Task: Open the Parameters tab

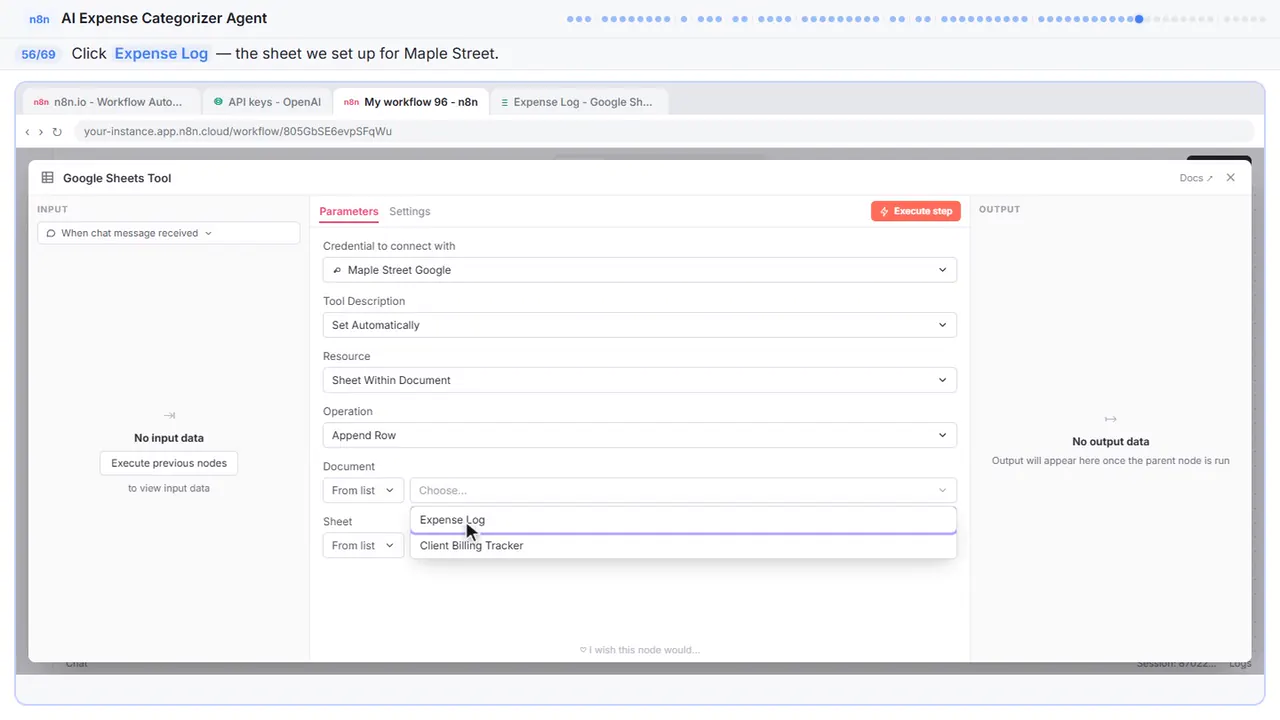Action: (x=349, y=211)
